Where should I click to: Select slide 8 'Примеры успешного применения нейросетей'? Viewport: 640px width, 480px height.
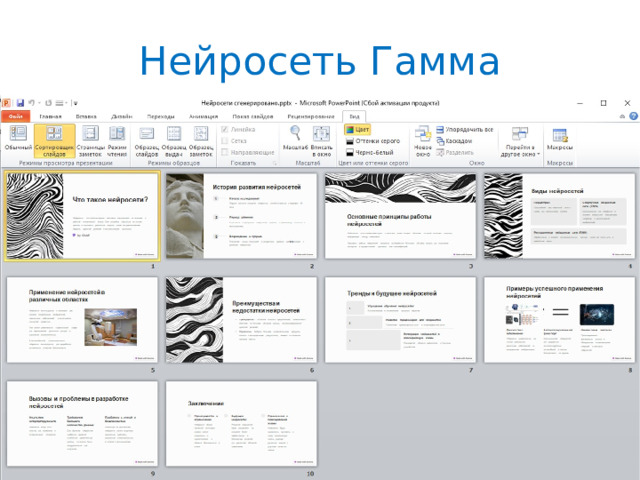[x=560, y=320]
